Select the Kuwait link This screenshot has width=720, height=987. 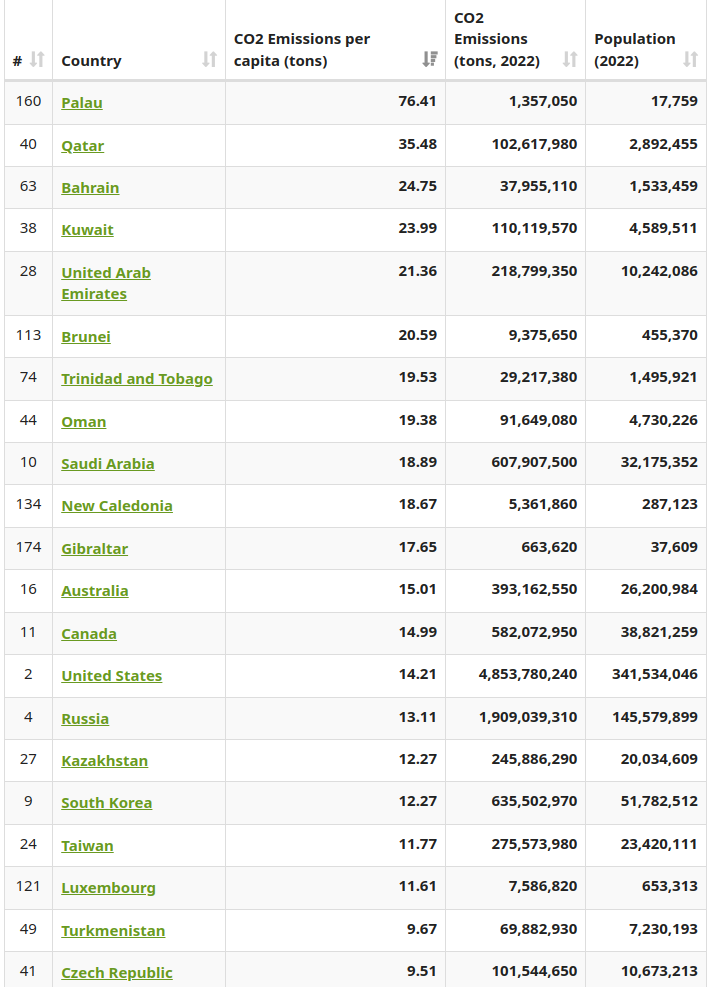[87, 230]
